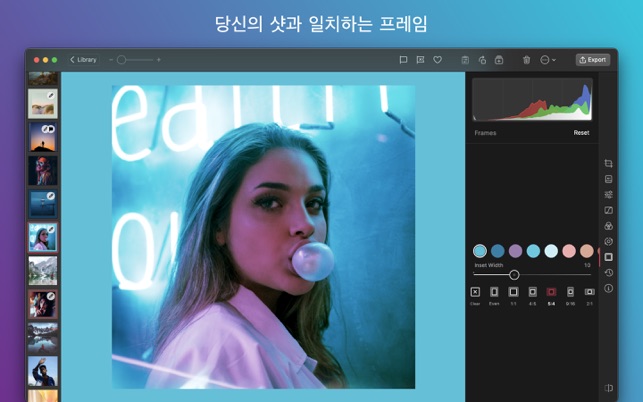Pick the purple frame color swatch
This screenshot has height=402, width=643.
[x=515, y=251]
